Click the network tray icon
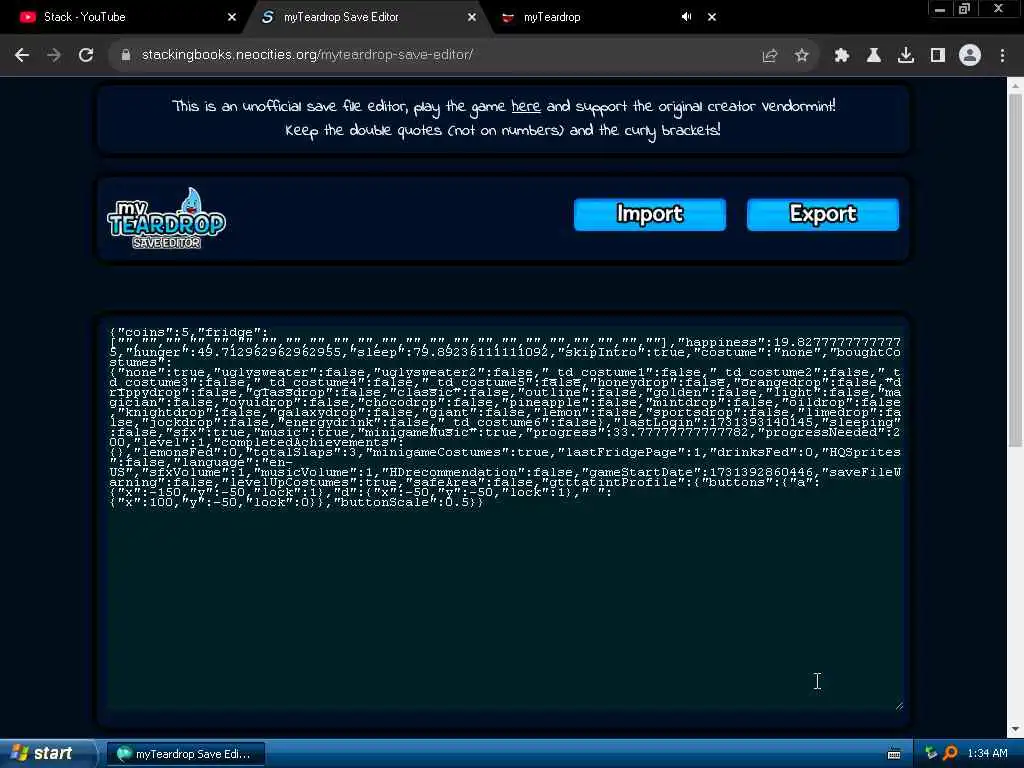Viewport: 1024px width, 768px height. tap(931, 754)
